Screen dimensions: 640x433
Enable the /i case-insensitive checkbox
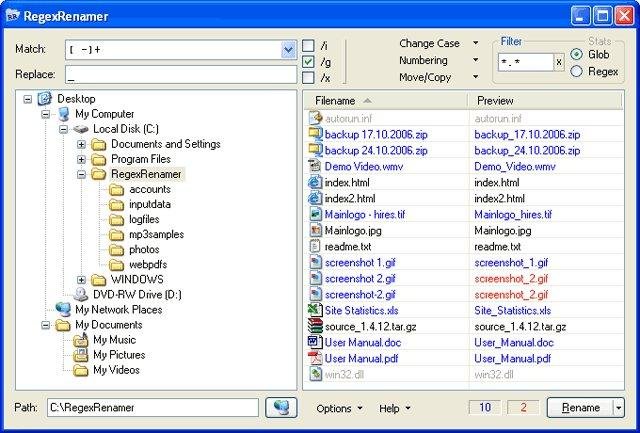pyautogui.click(x=308, y=46)
